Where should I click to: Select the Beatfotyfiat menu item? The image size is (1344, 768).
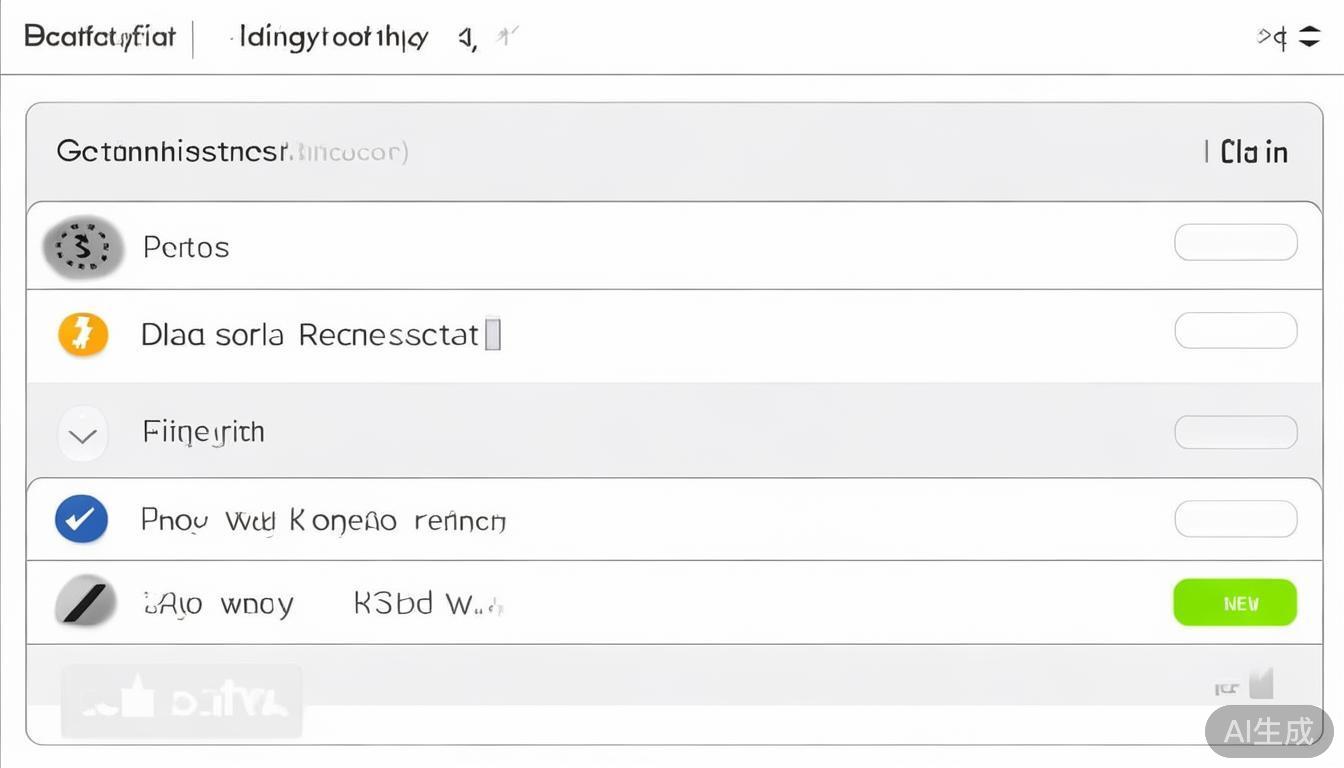click(98, 37)
